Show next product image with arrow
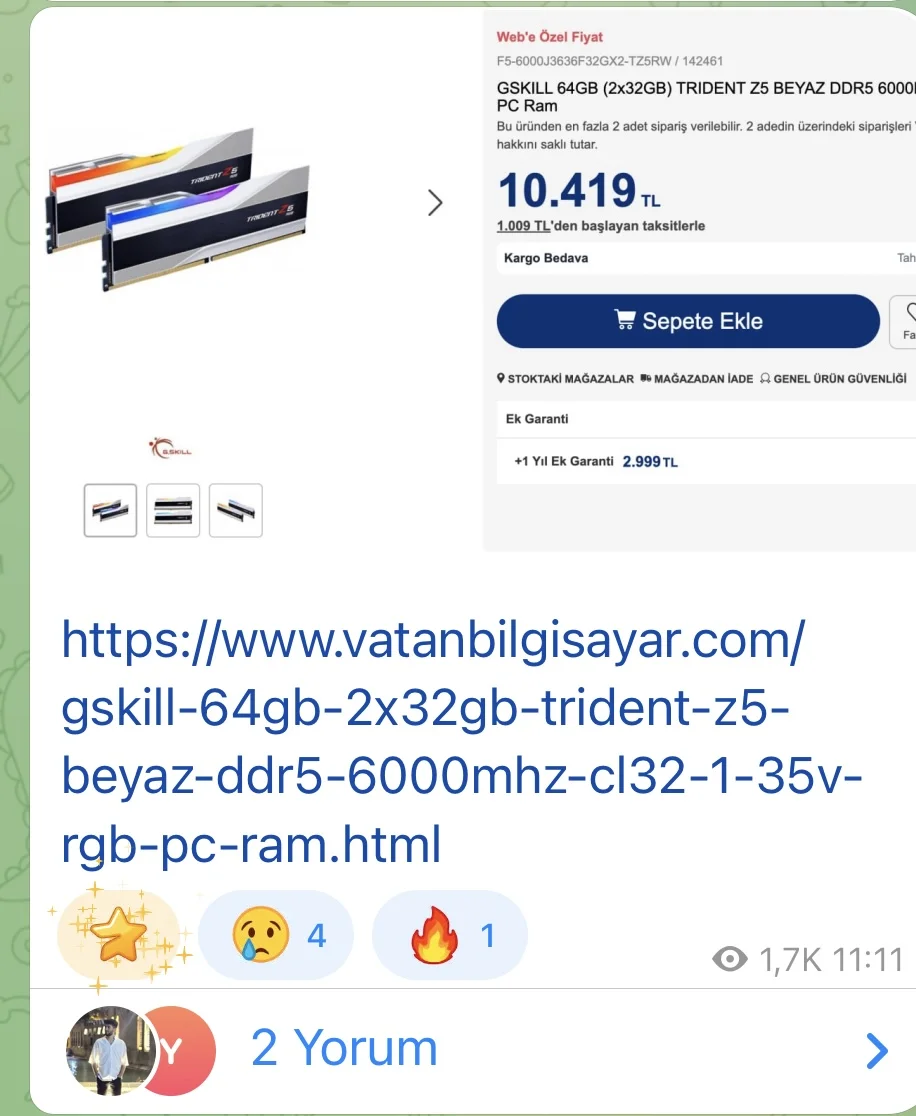Screen dimensions: 916x1116 coord(435,203)
